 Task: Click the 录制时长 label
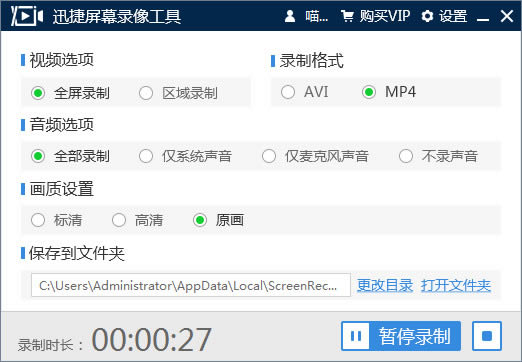(x=50, y=345)
